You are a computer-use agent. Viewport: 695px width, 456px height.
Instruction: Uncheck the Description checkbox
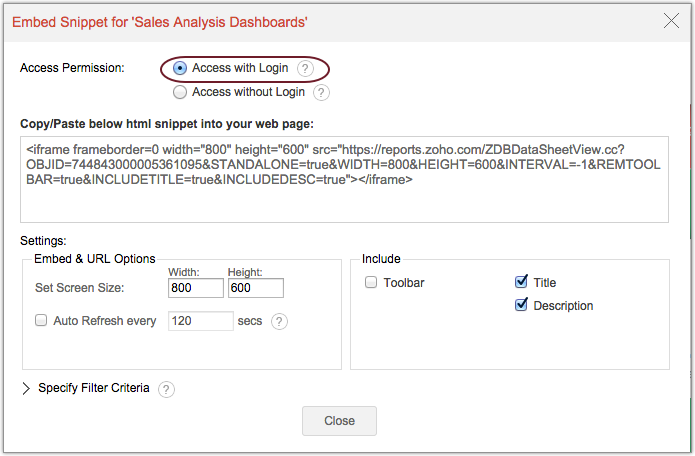click(x=521, y=305)
